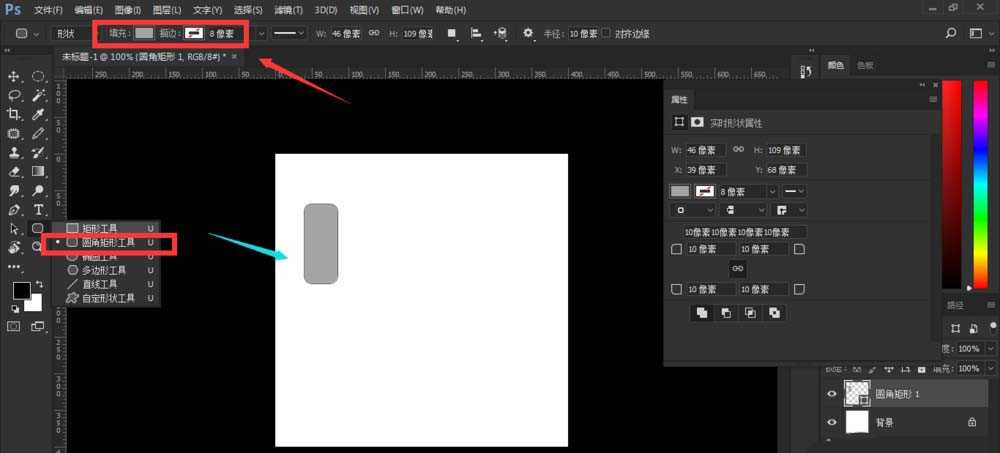The height and width of the screenshot is (453, 1000).
Task: Expand stroke width dropdown in Properties panel
Action: coord(771,191)
